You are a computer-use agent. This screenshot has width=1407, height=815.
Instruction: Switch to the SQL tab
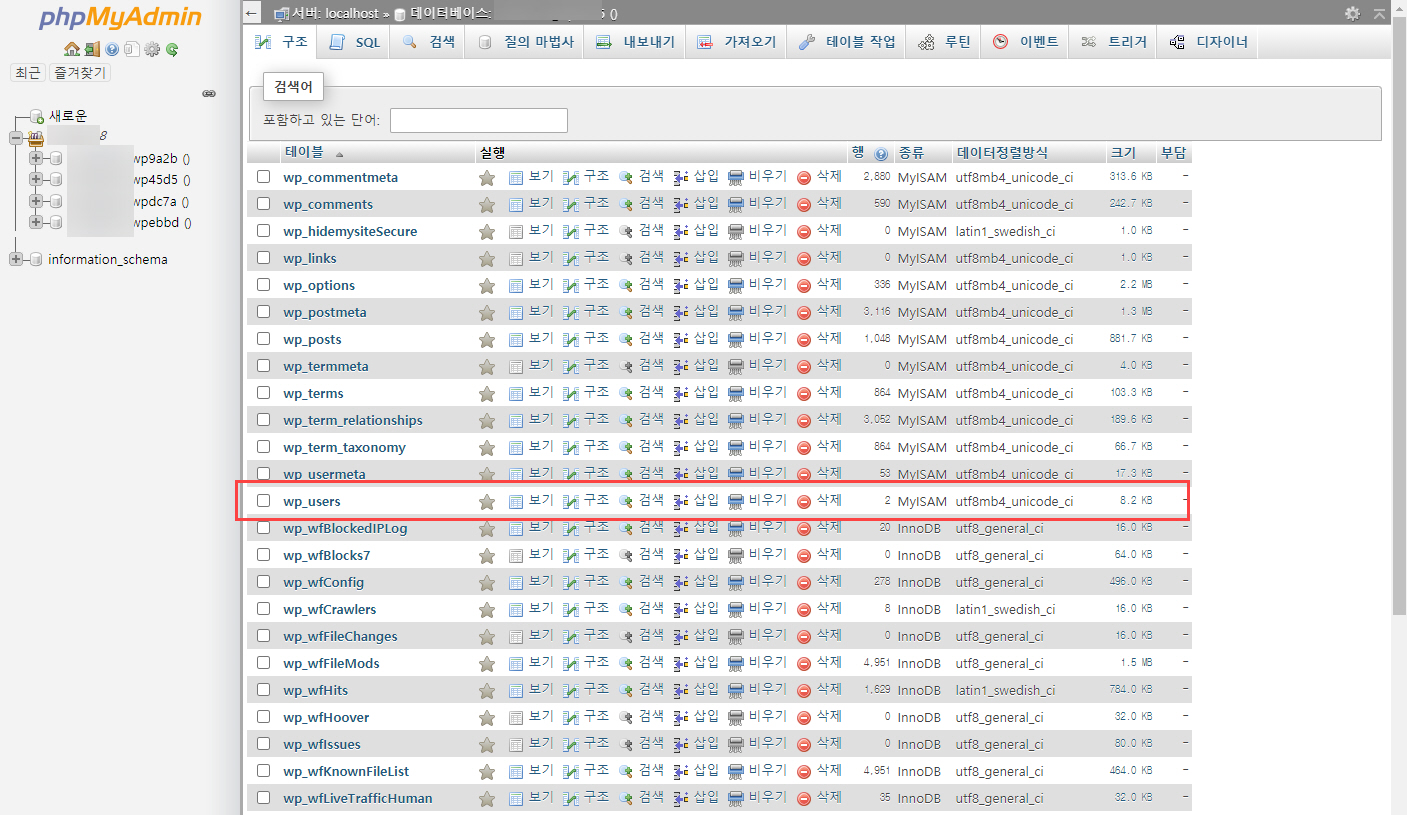[355, 42]
